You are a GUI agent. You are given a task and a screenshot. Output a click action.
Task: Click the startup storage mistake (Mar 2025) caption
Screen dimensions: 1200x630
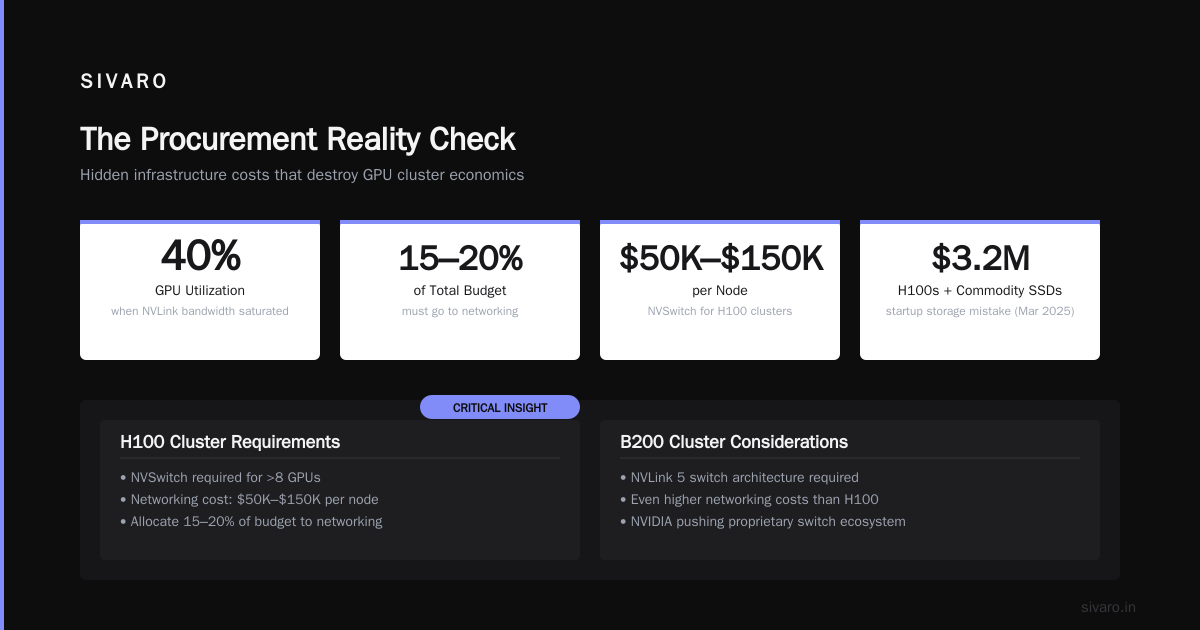tap(980, 311)
